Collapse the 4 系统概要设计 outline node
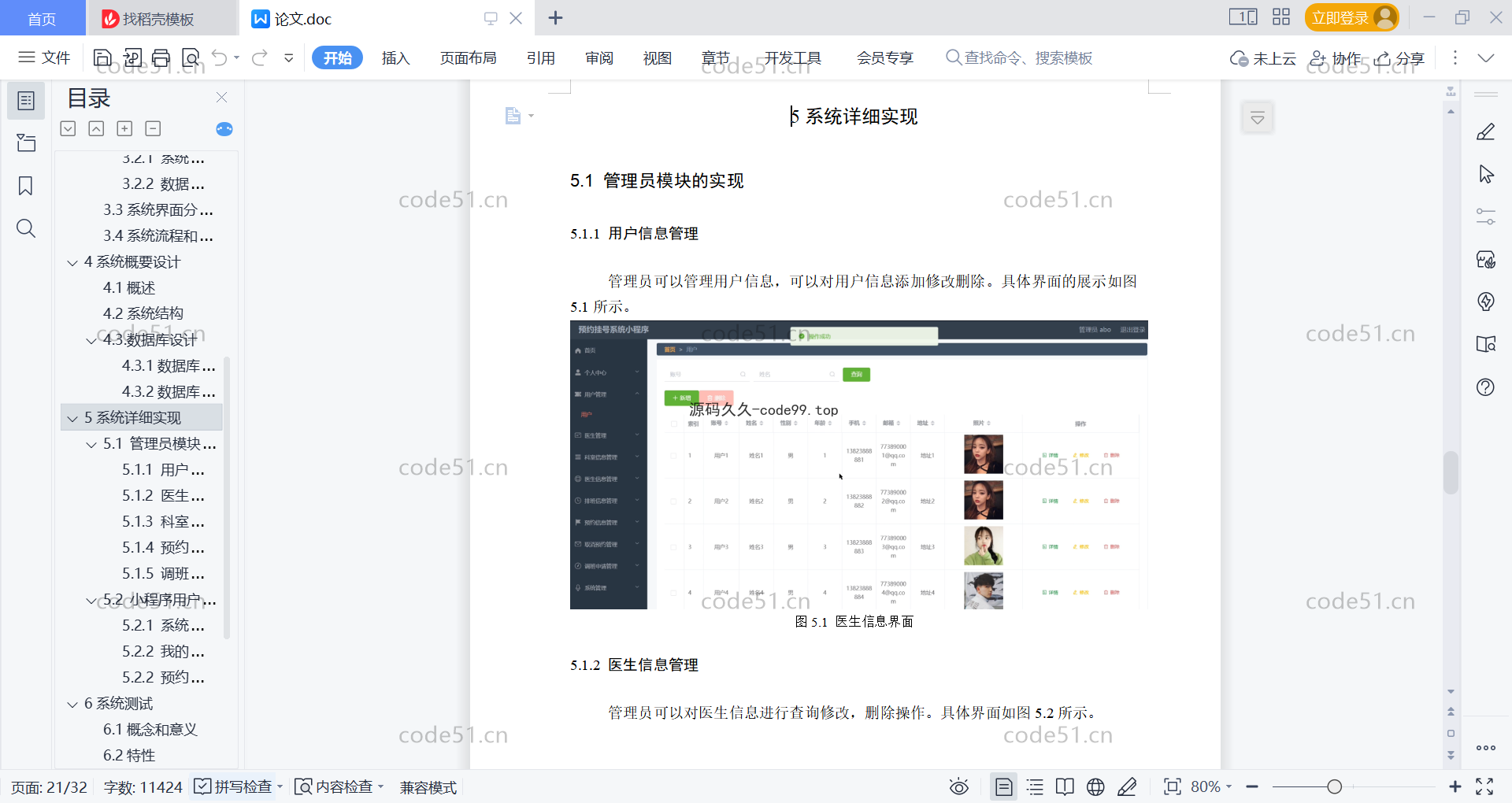The height and width of the screenshot is (803, 1512). (72, 262)
